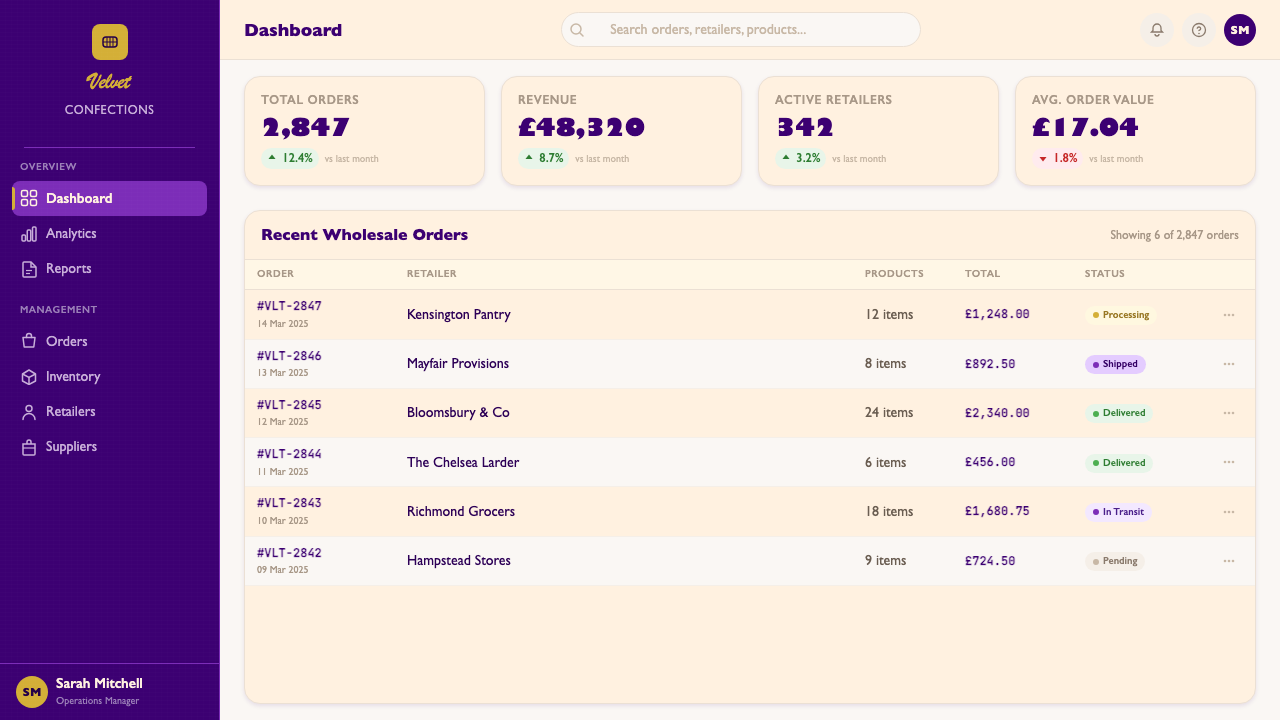The image size is (1280, 720).
Task: Click the Status column header
Action: [x=1105, y=274]
